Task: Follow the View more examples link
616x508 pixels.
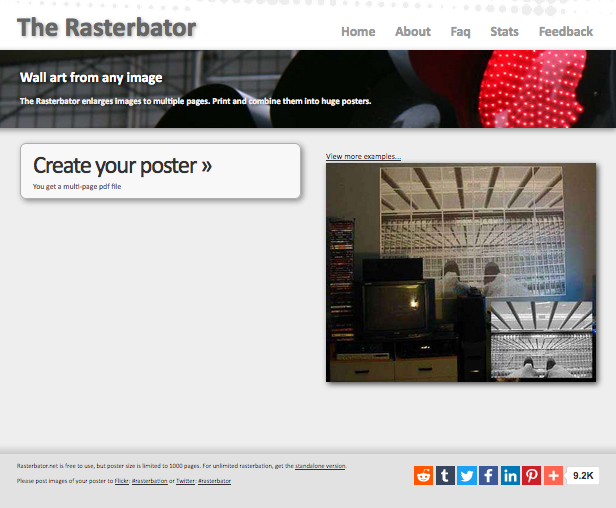Action: click(363, 156)
